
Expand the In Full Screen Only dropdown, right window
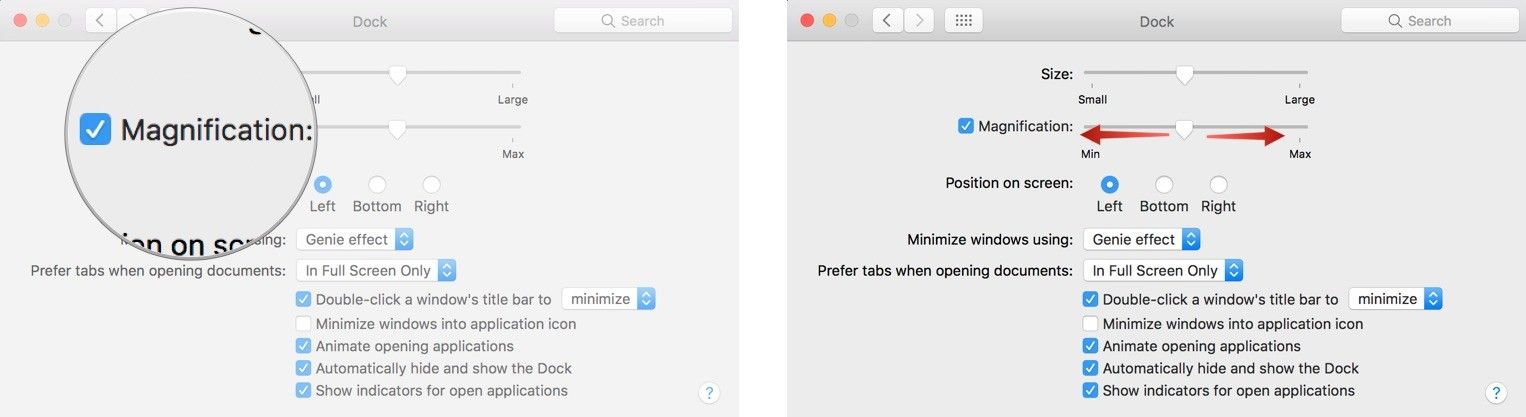pos(1162,270)
